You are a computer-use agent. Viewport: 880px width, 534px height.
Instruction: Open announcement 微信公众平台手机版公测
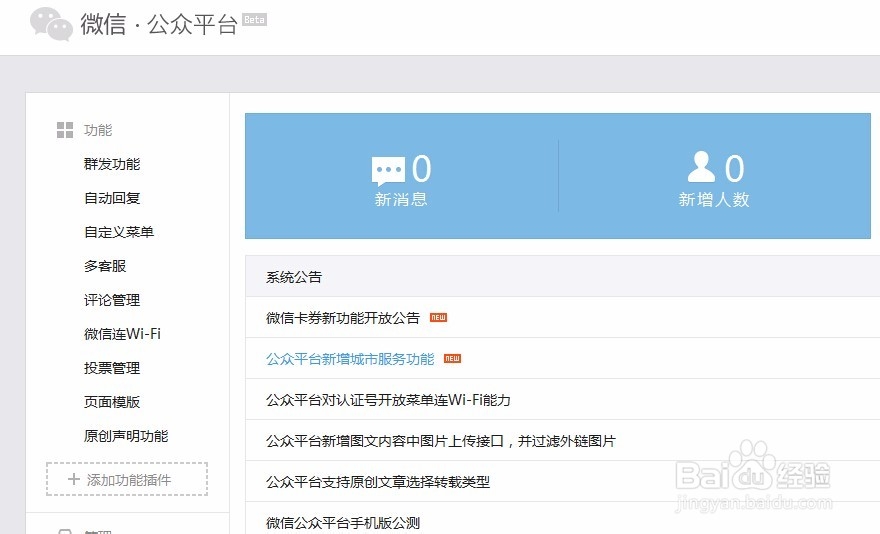click(x=343, y=523)
